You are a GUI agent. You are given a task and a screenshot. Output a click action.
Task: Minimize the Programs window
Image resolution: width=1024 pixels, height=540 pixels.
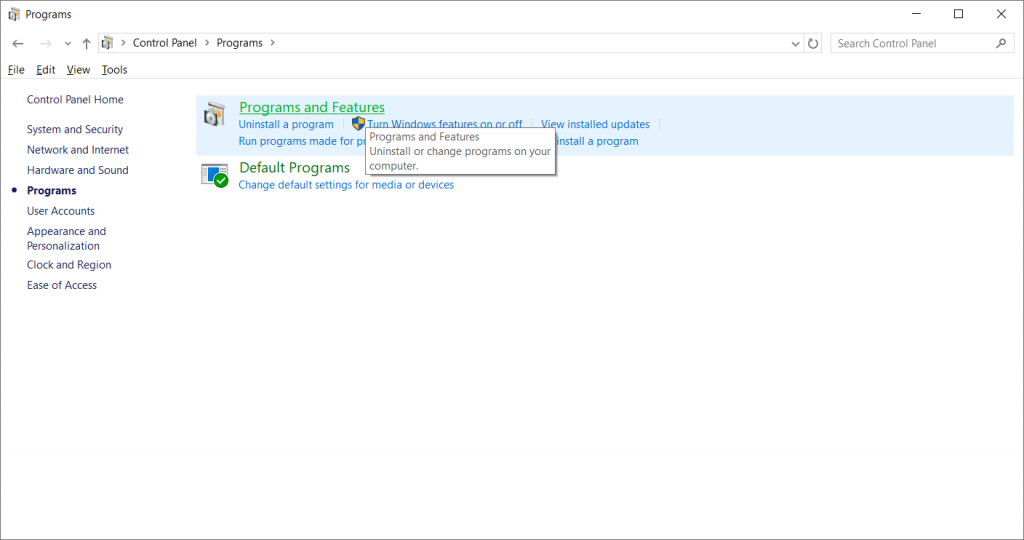pyautogui.click(x=916, y=14)
